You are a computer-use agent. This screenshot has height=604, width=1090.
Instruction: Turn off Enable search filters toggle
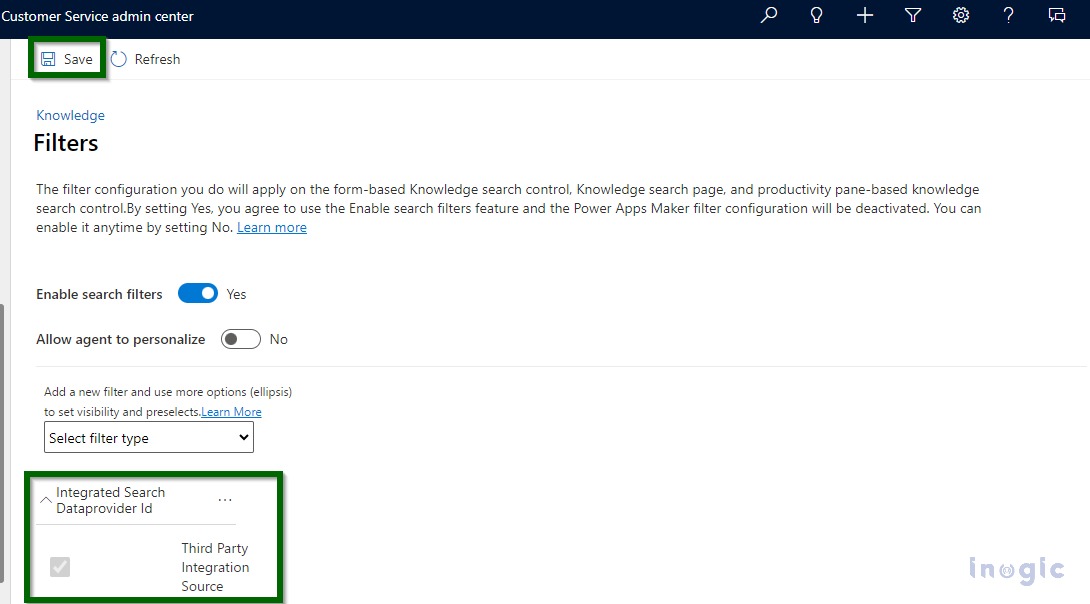(x=197, y=294)
